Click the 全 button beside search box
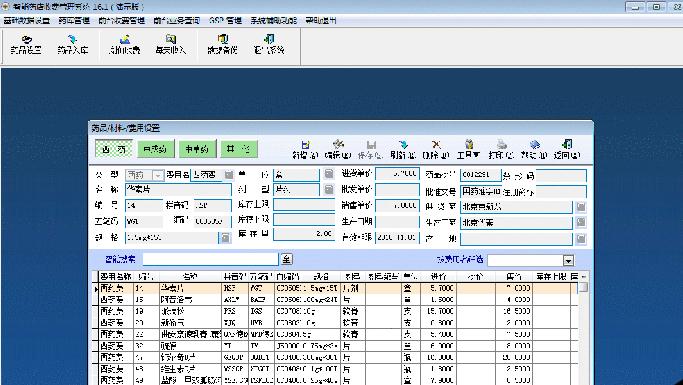This screenshot has height=385, width=683. click(286, 259)
